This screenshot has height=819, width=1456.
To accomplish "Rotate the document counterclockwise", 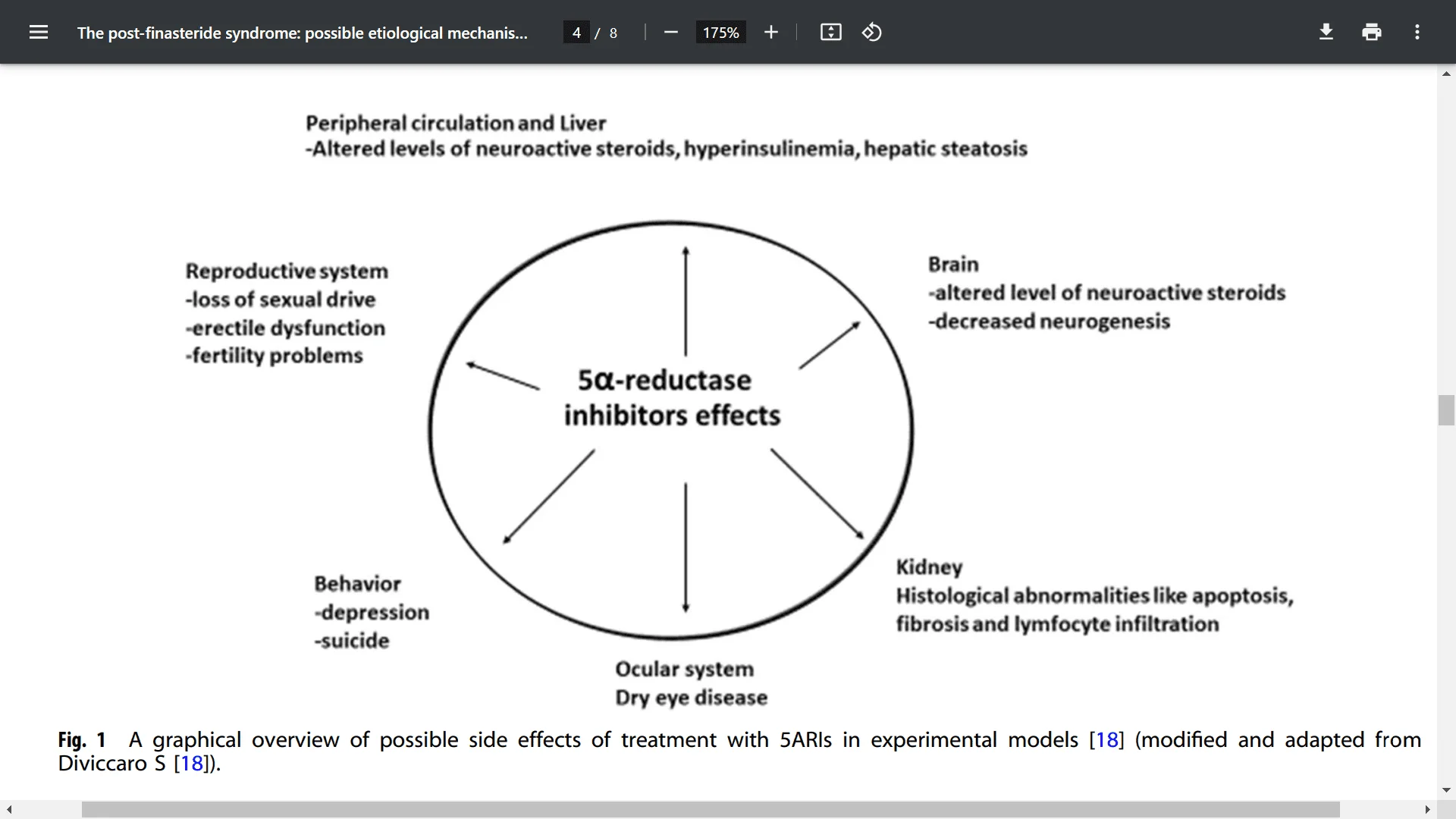I will click(872, 32).
